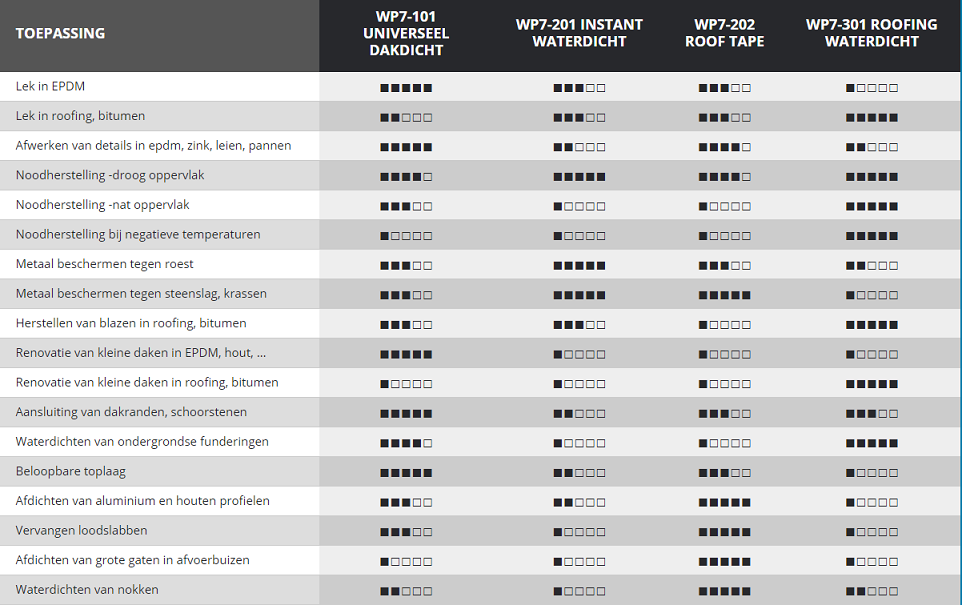
Task: Click WP7-301 rating for Lek in roofing, bitumen
Action: (x=871, y=117)
